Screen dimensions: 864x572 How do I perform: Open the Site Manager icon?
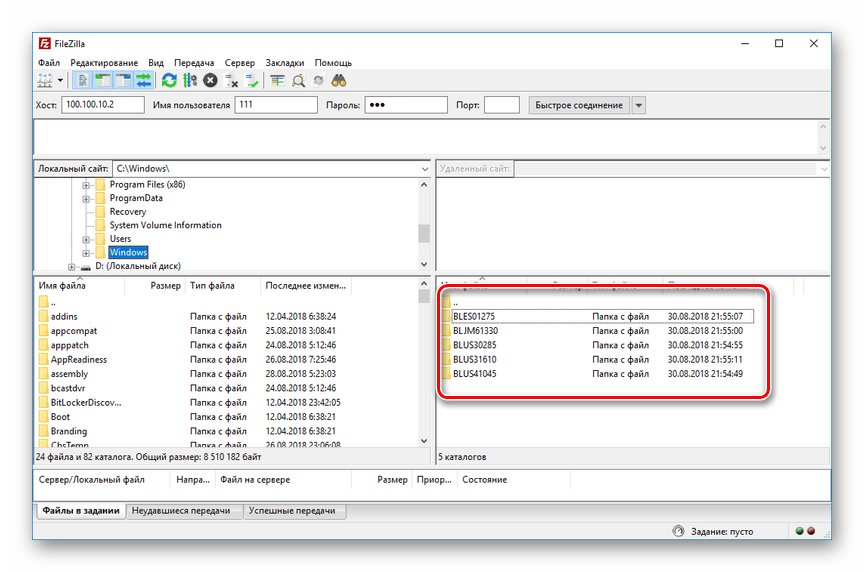pos(45,80)
